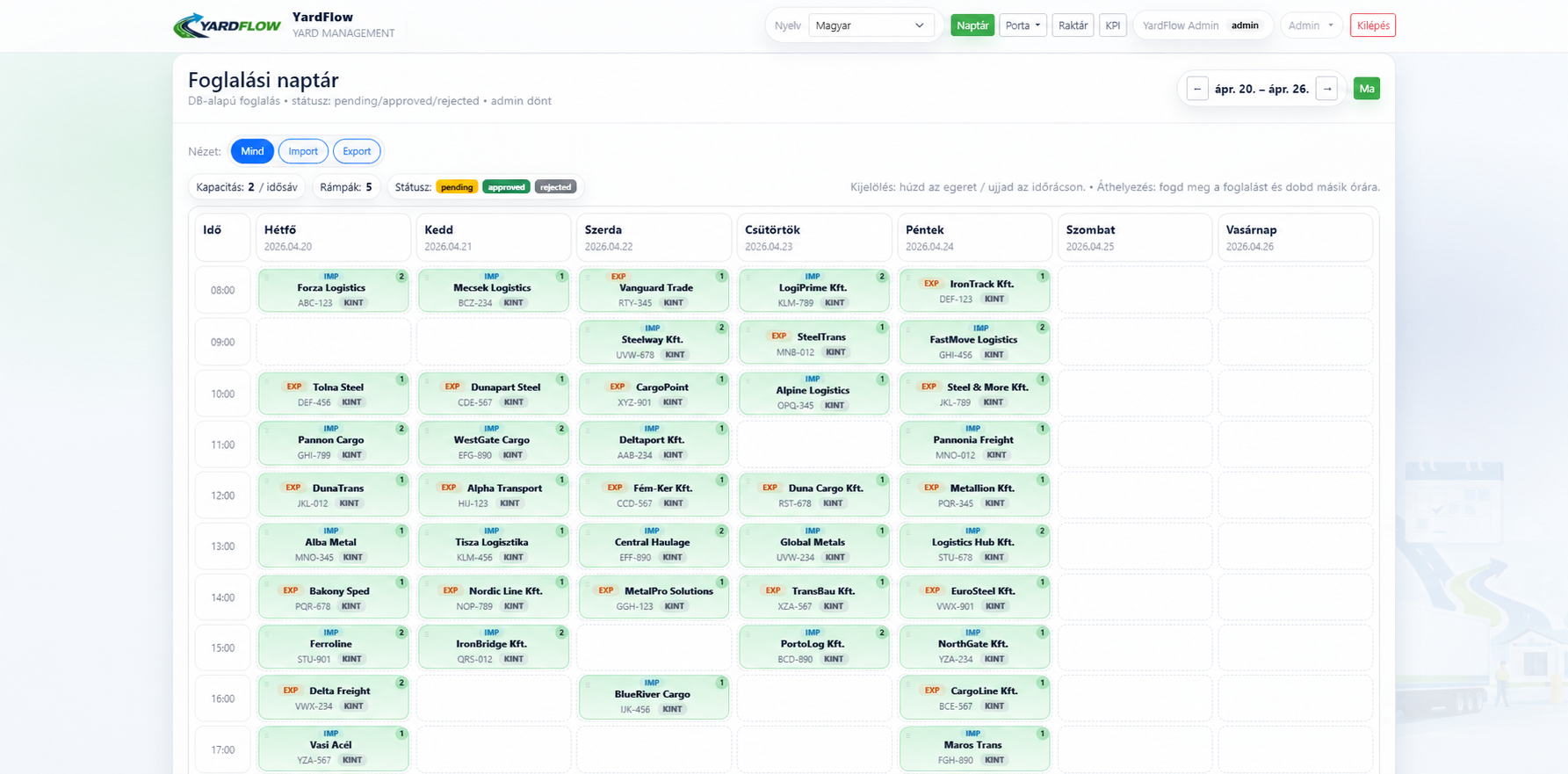Switch view filter to Export
The height and width of the screenshot is (774, 1568).
pos(357,151)
